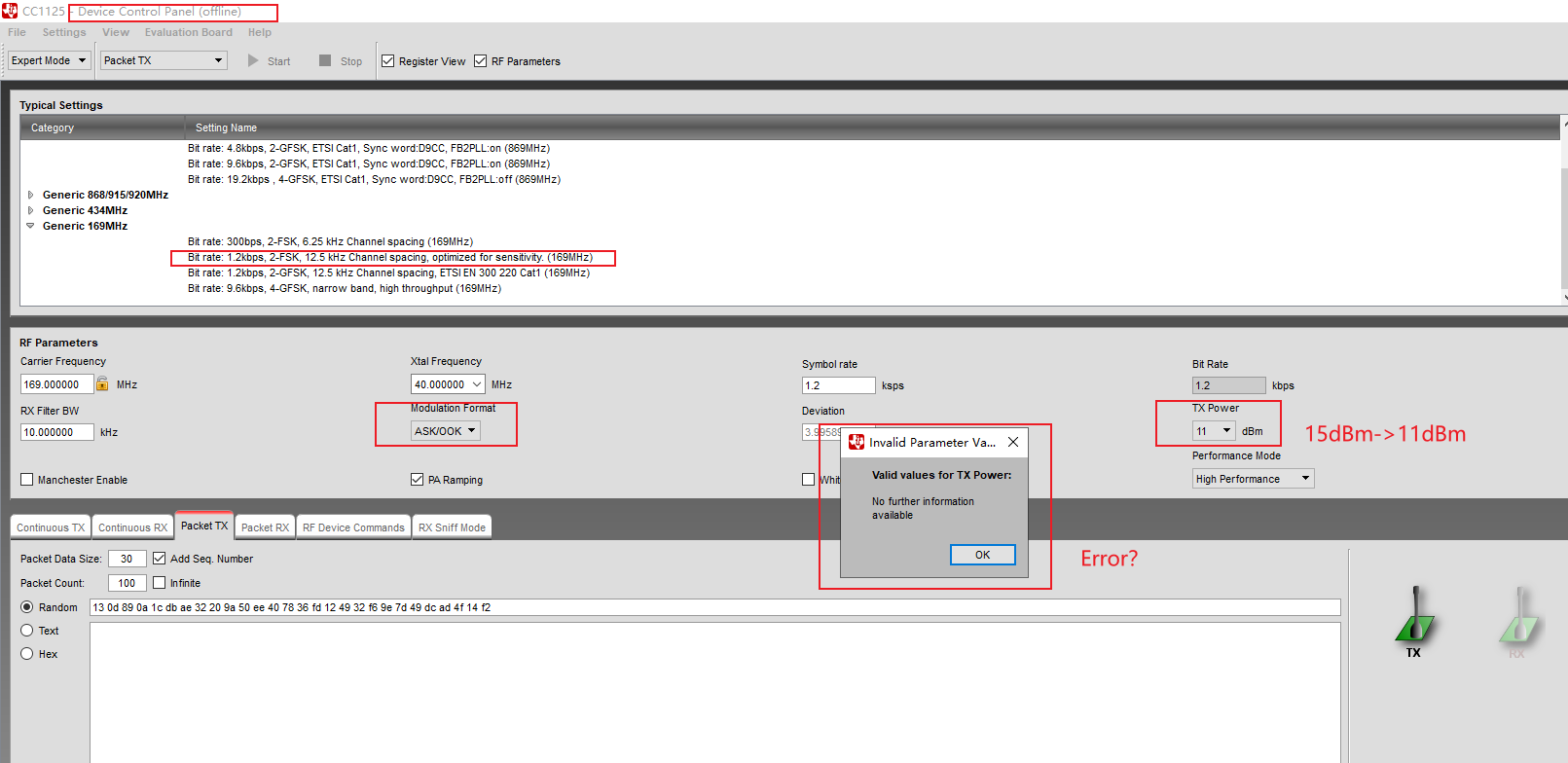Select the "Bit rate: 4.8kbps, 2-GFSK, ETSI Cat1" setting

tap(369, 148)
